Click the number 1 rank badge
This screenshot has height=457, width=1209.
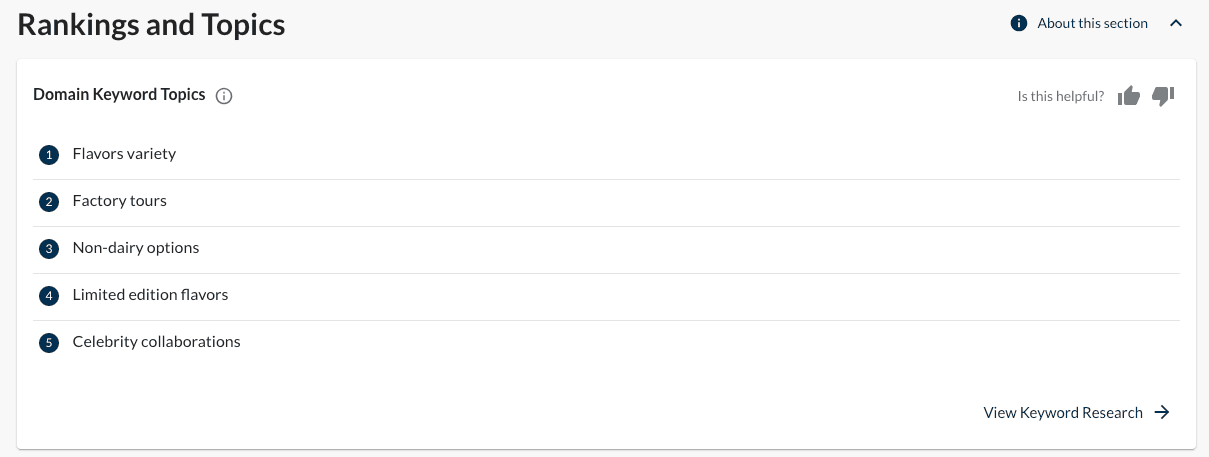[x=49, y=155]
